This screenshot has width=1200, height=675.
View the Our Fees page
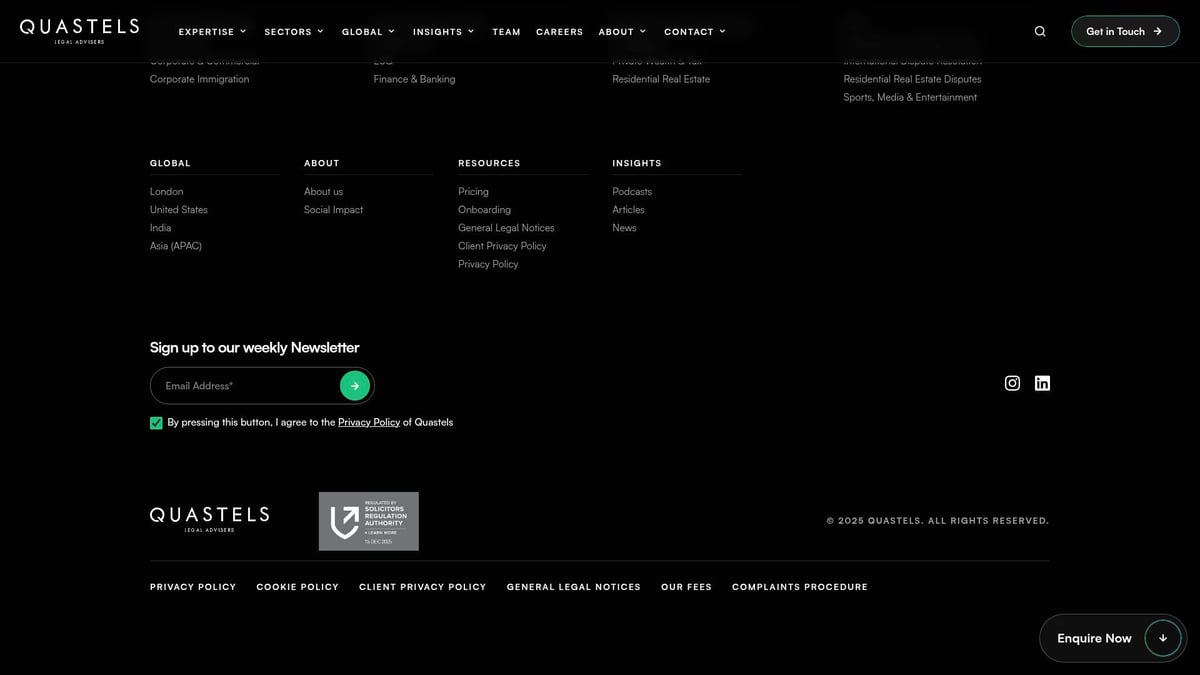pyautogui.click(x=686, y=587)
